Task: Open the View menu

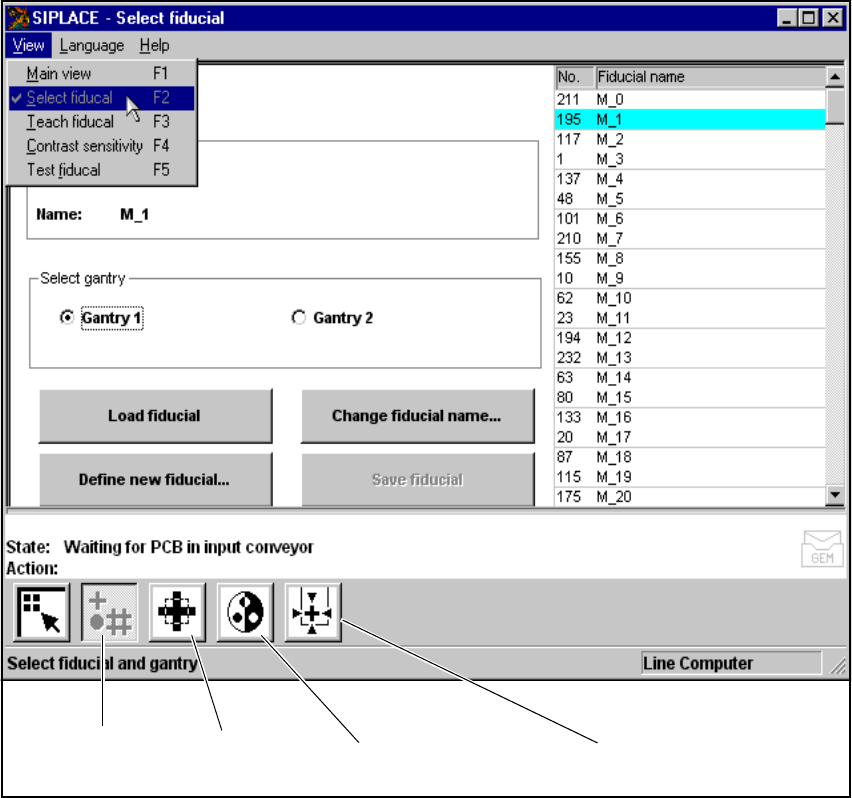Action: (28, 45)
